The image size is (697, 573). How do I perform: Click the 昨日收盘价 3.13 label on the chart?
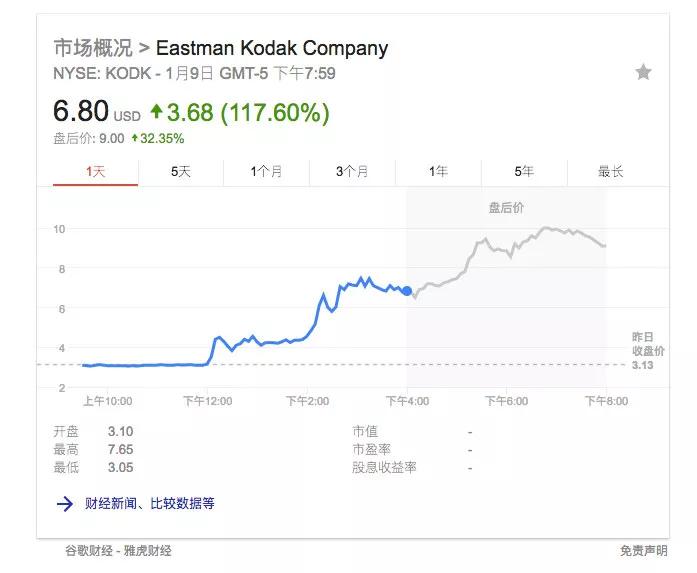[647, 351]
